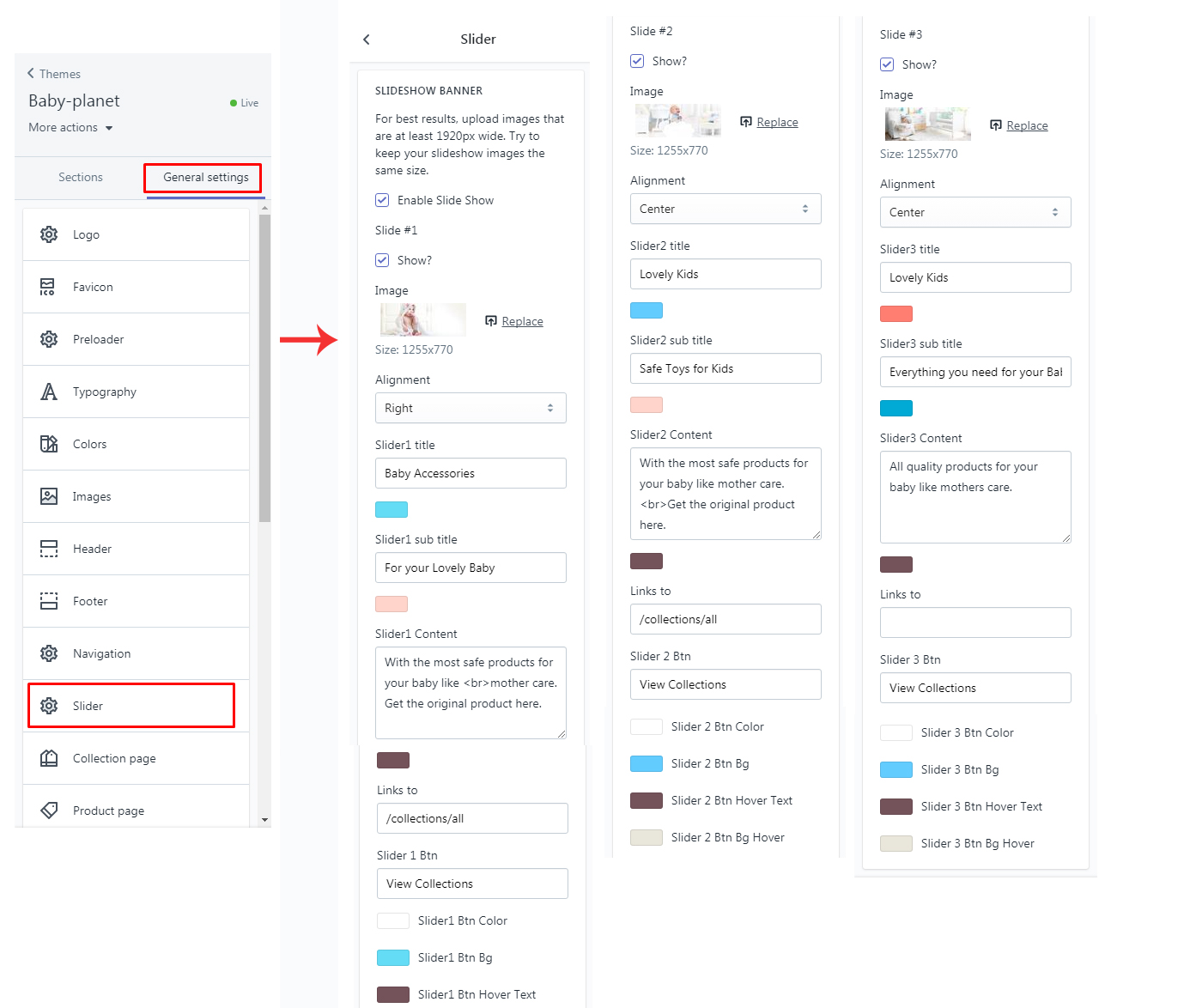Click Replace link for Slide #1 image
The image size is (1196, 1008).
522,321
